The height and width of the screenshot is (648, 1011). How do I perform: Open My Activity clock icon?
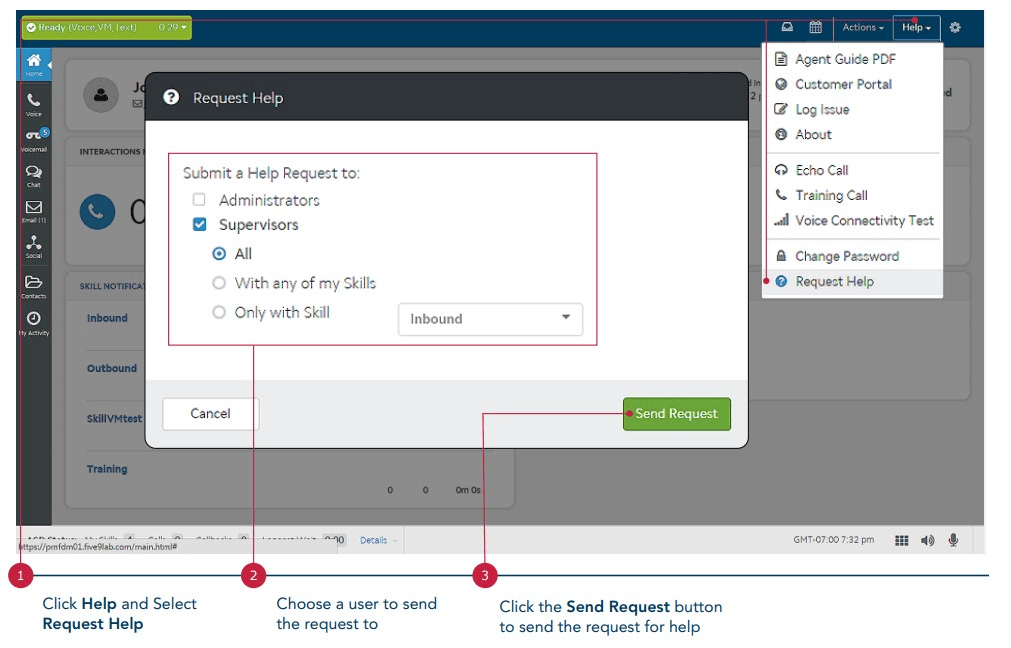33,320
